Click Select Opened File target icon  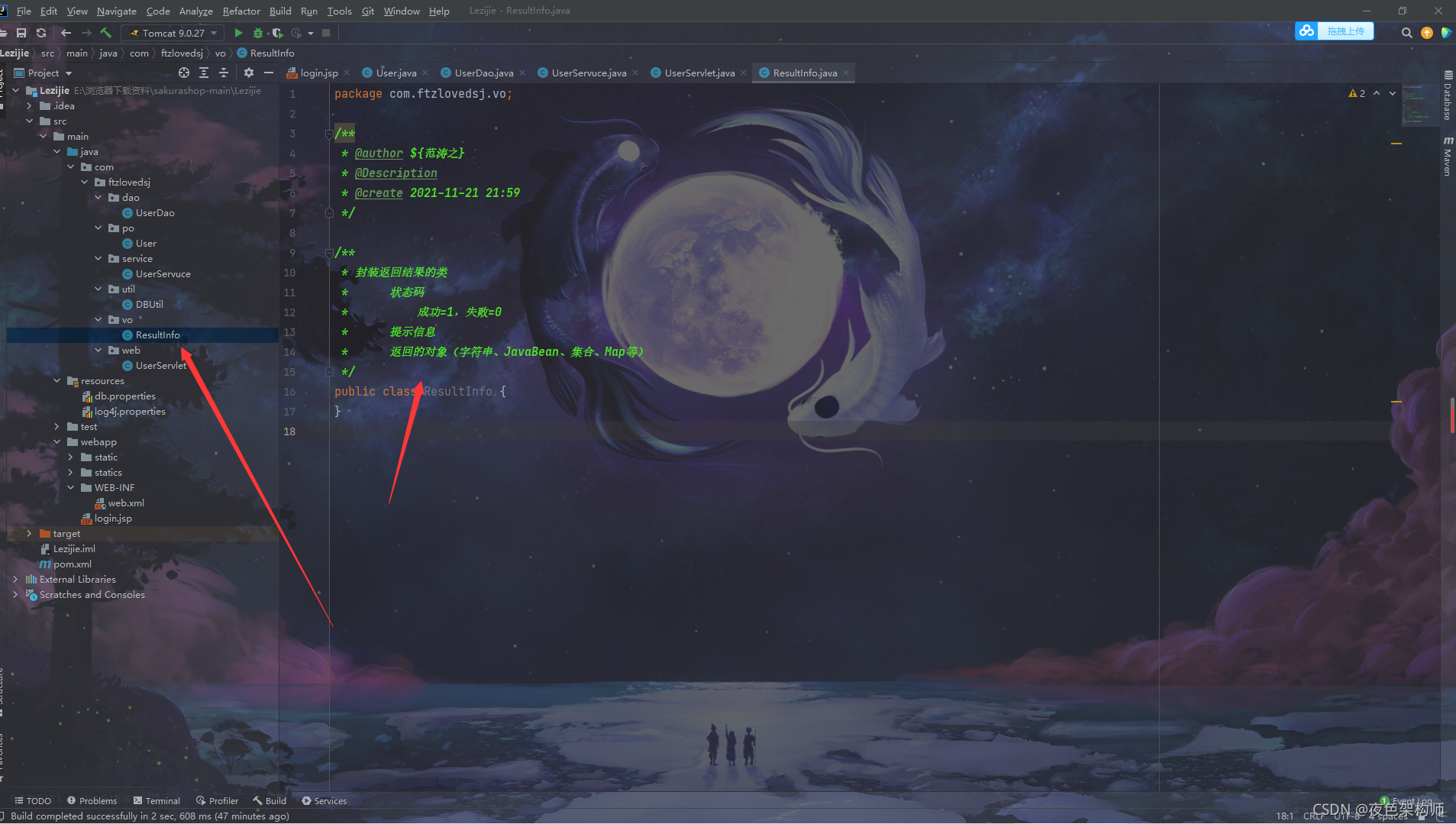(184, 73)
